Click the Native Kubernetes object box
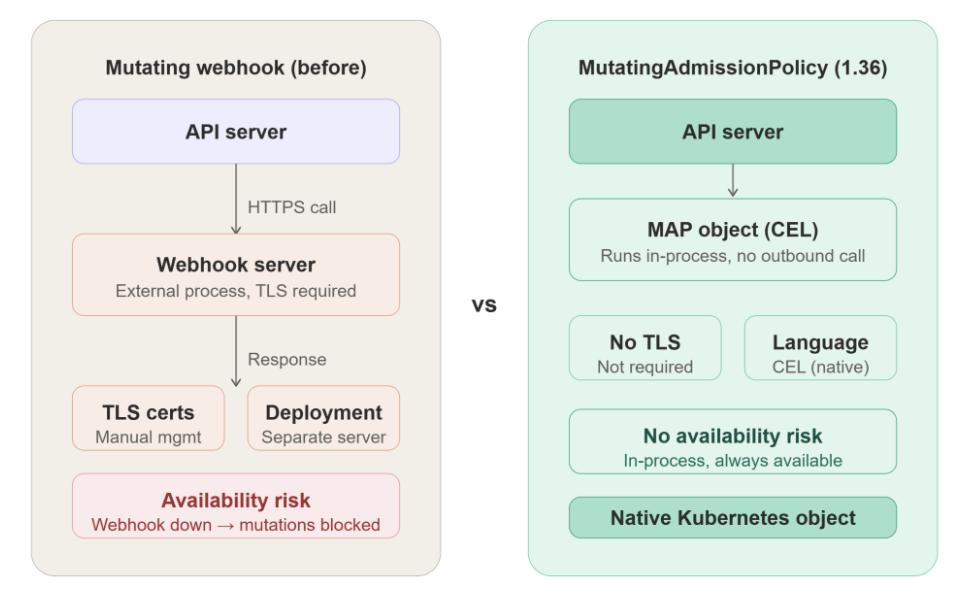The width and height of the screenshot is (966, 598). [x=732, y=518]
